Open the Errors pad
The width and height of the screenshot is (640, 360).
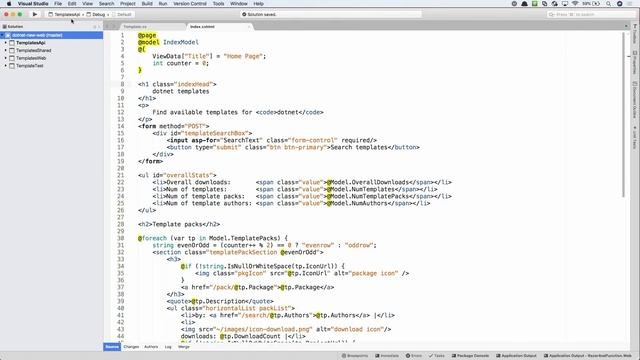click(414, 356)
